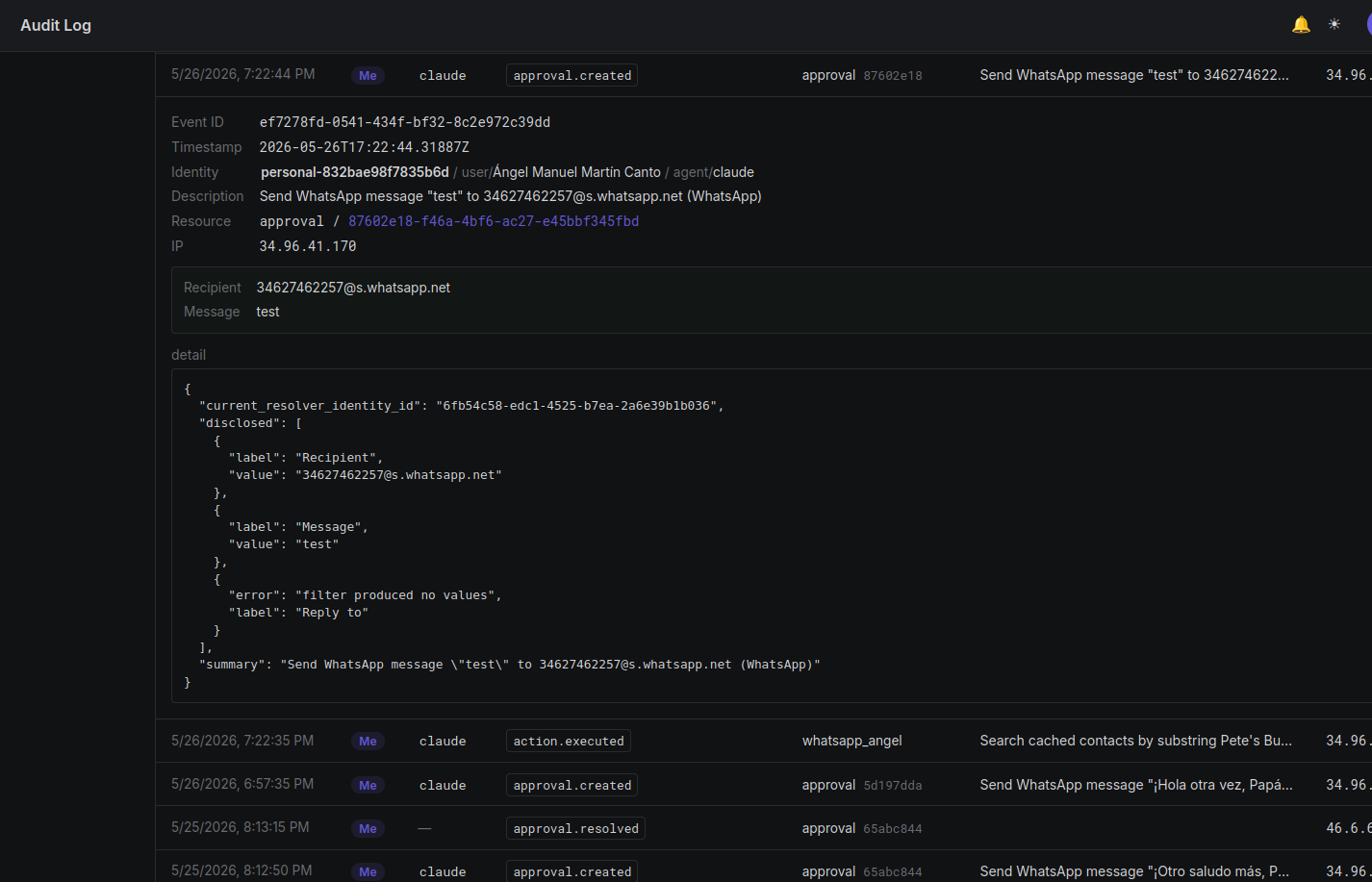This screenshot has width=1372, height=882.
Task: Open the user avatar at top right
Action: tap(1368, 25)
